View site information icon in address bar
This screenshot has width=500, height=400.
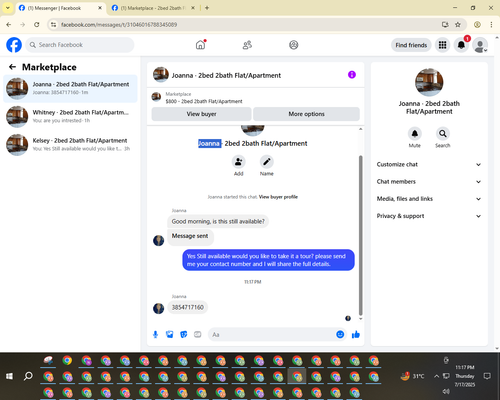coord(53,24)
